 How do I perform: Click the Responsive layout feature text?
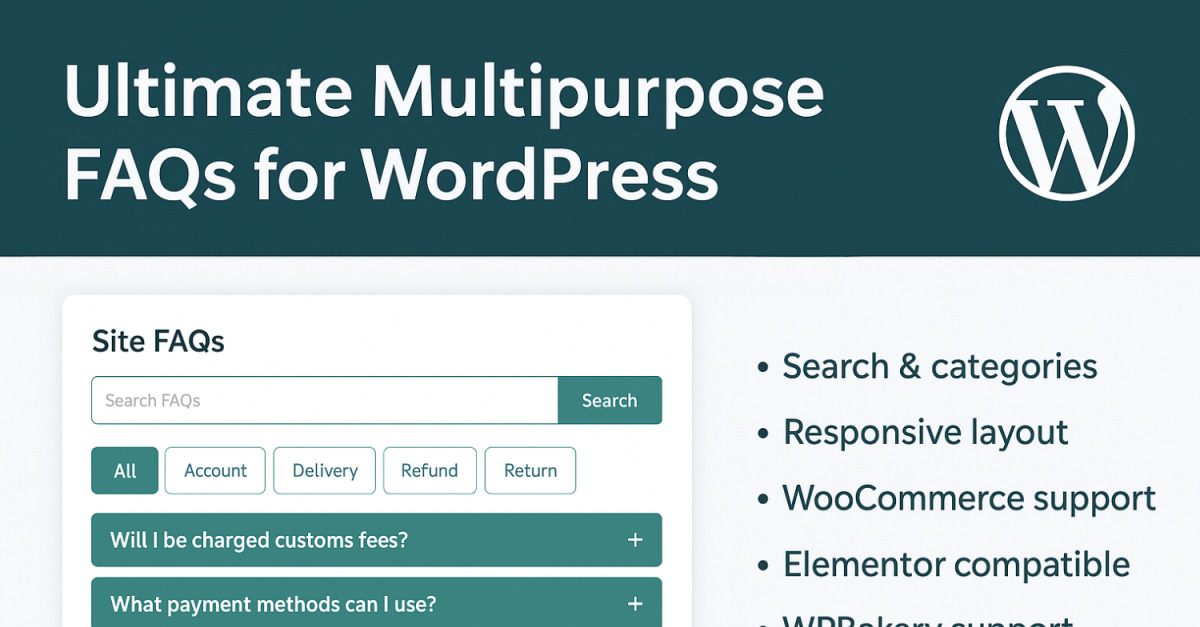coord(925,432)
